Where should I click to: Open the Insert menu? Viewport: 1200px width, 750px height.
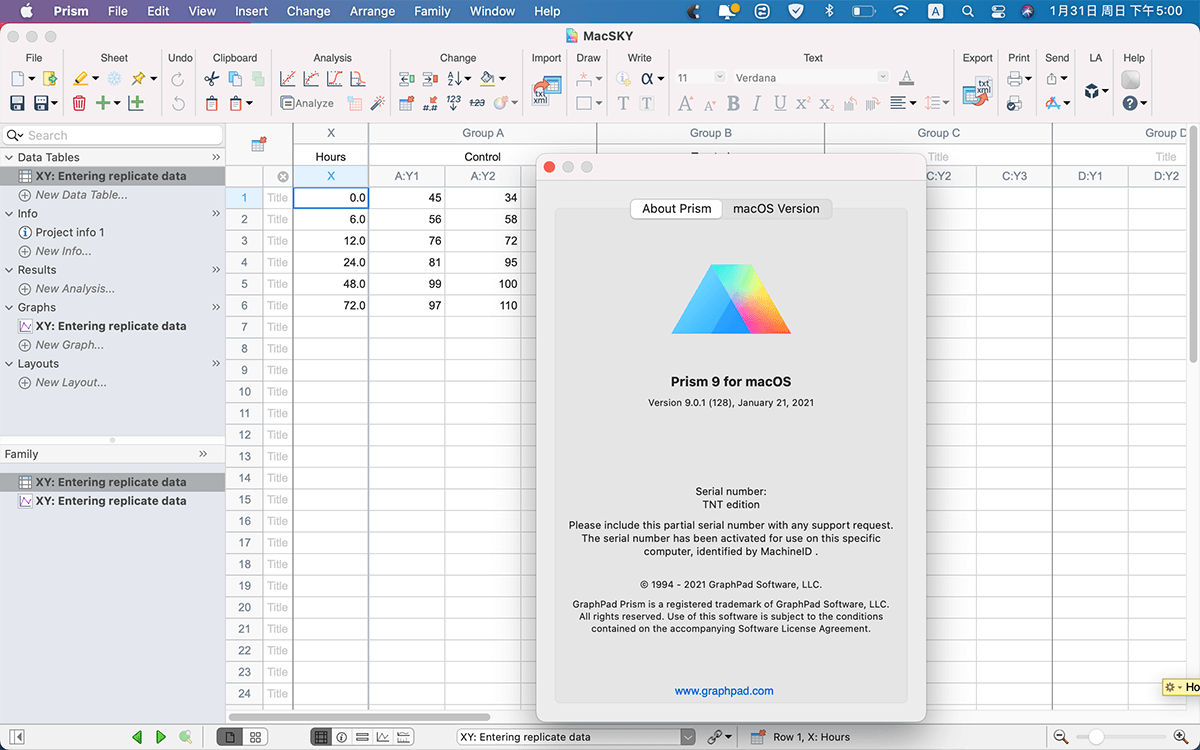pyautogui.click(x=251, y=11)
